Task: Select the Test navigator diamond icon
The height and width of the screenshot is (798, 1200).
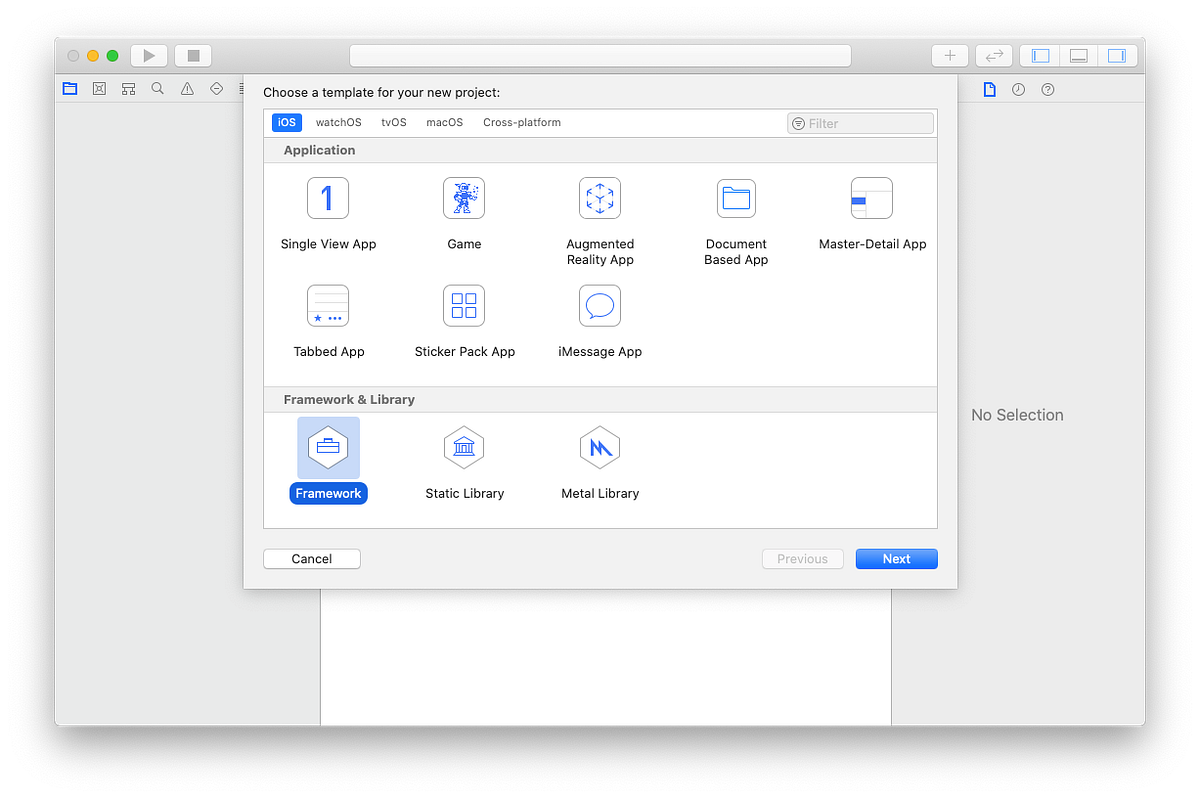Action: (216, 88)
